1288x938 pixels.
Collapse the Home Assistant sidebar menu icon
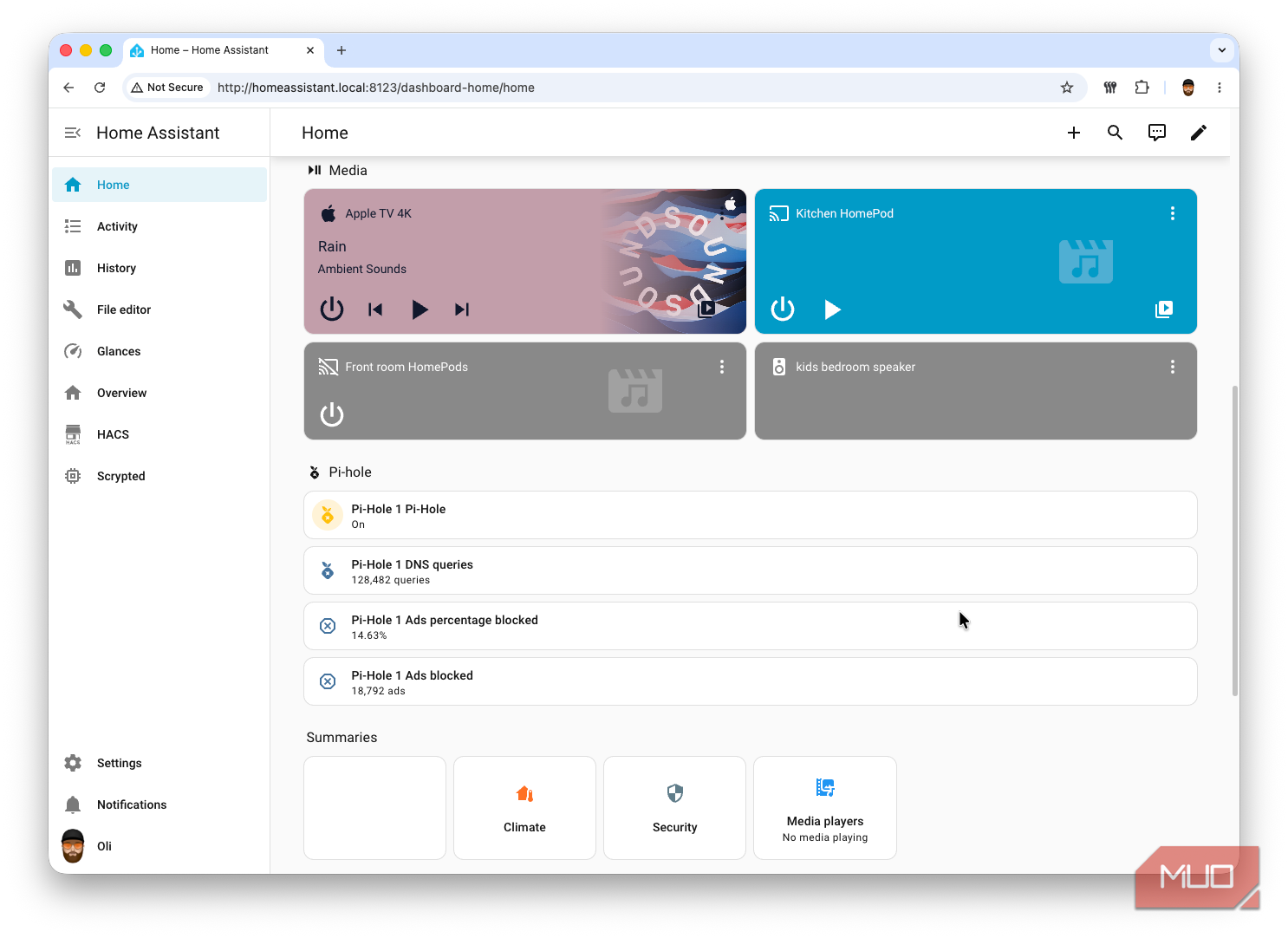tap(73, 133)
